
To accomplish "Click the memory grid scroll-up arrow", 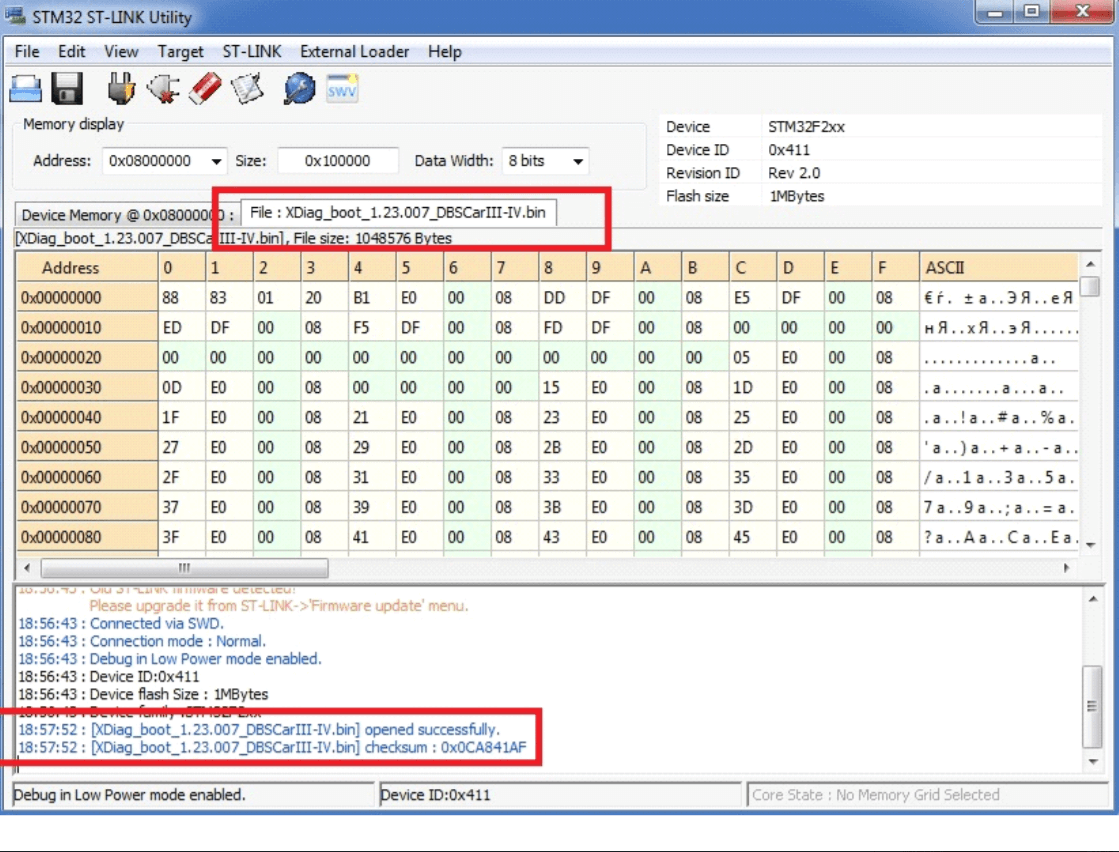I will [1090, 264].
